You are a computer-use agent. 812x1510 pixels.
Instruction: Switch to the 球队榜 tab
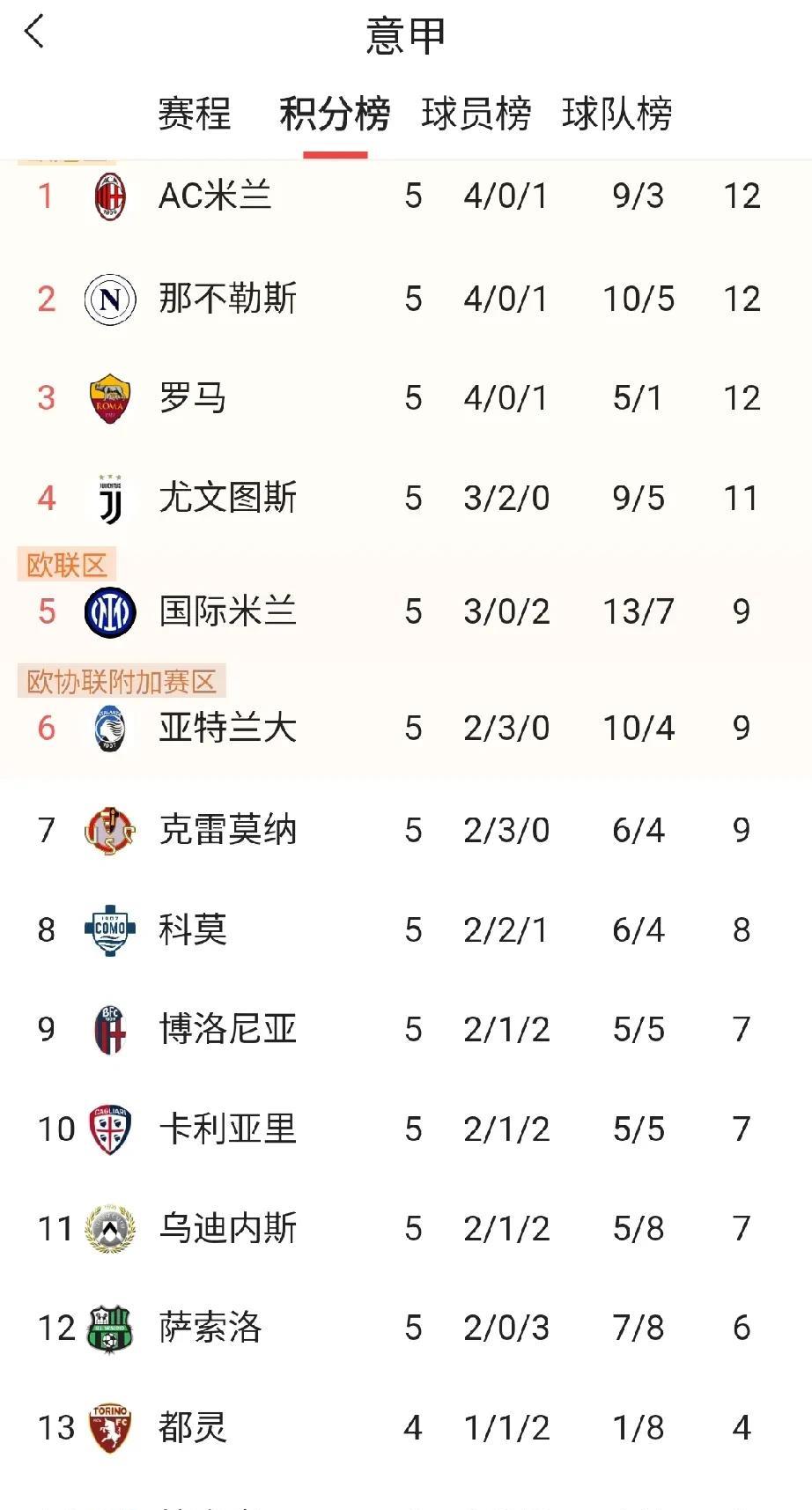(x=617, y=115)
